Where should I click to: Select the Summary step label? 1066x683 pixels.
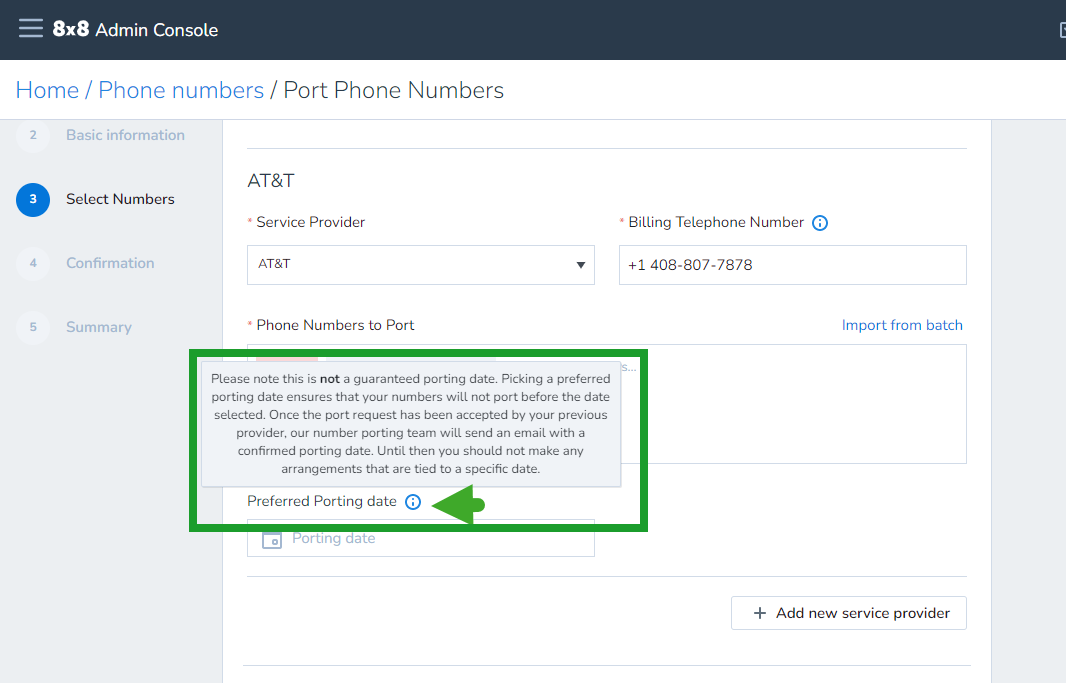coord(99,327)
